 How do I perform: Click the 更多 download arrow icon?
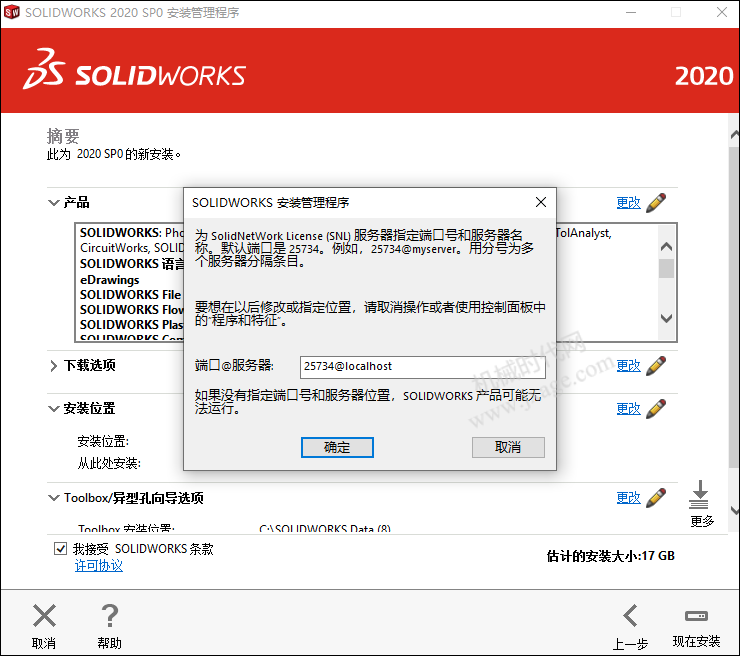tap(699, 495)
